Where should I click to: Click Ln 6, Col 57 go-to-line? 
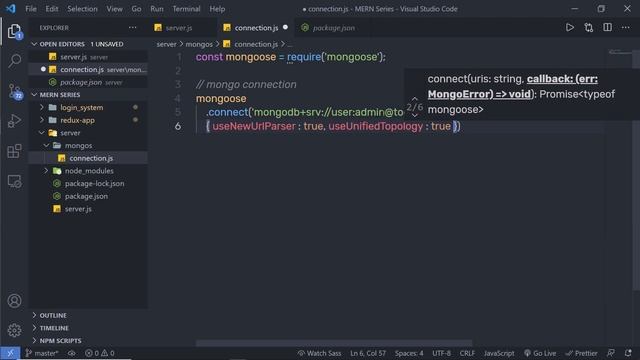click(x=368, y=353)
